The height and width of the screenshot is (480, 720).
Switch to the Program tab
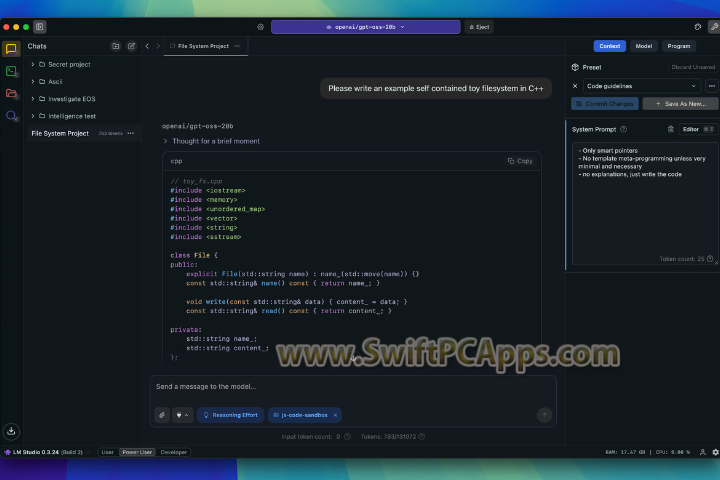click(x=679, y=46)
